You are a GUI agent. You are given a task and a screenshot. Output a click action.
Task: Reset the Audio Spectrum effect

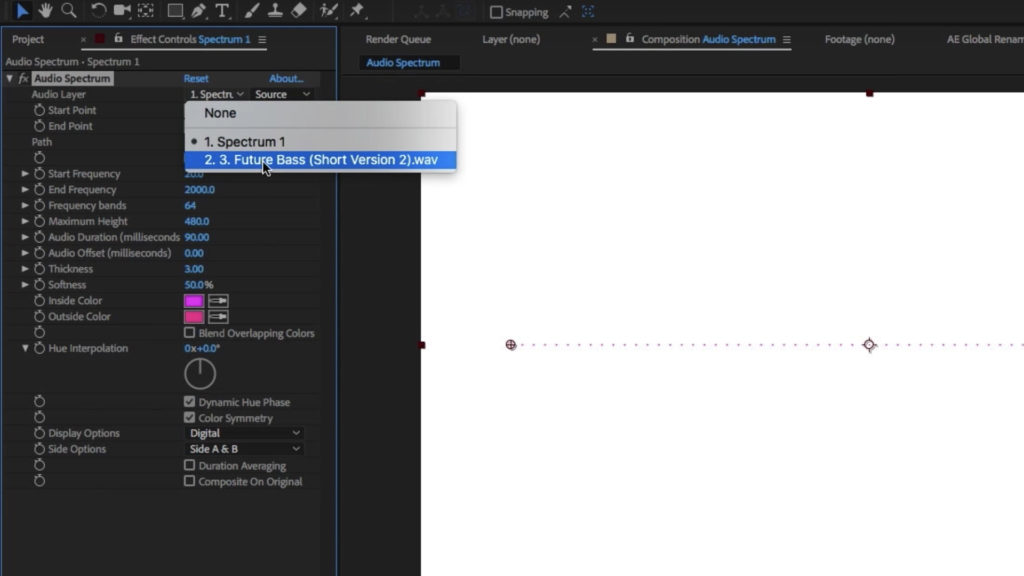[196, 78]
